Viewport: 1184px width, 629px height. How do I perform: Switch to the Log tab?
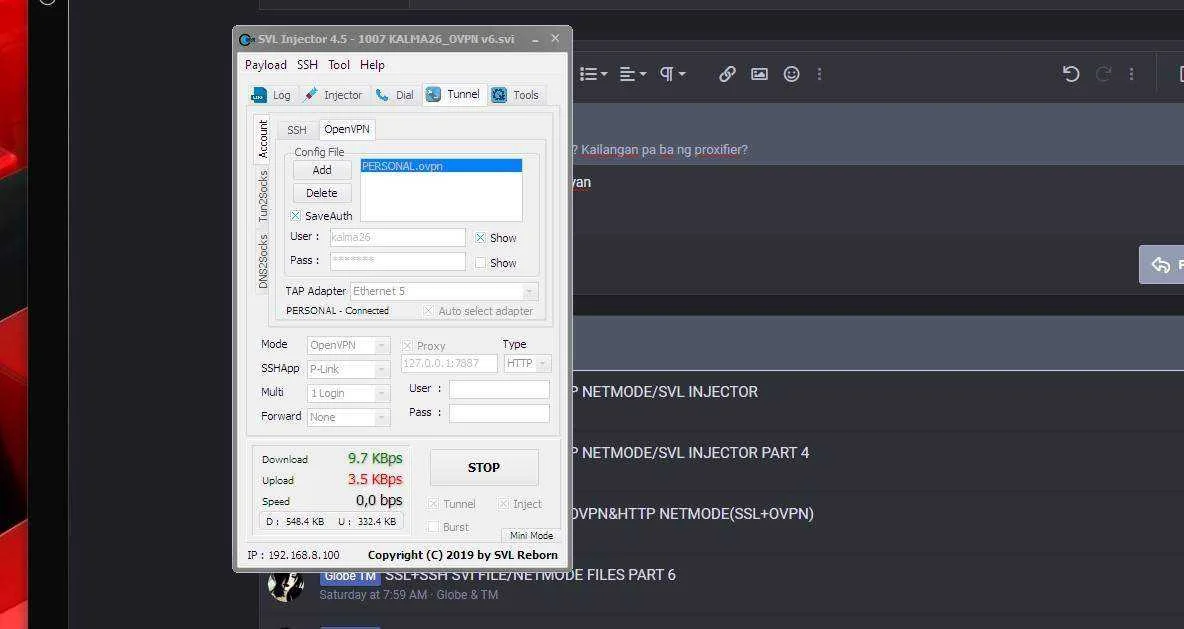click(271, 95)
